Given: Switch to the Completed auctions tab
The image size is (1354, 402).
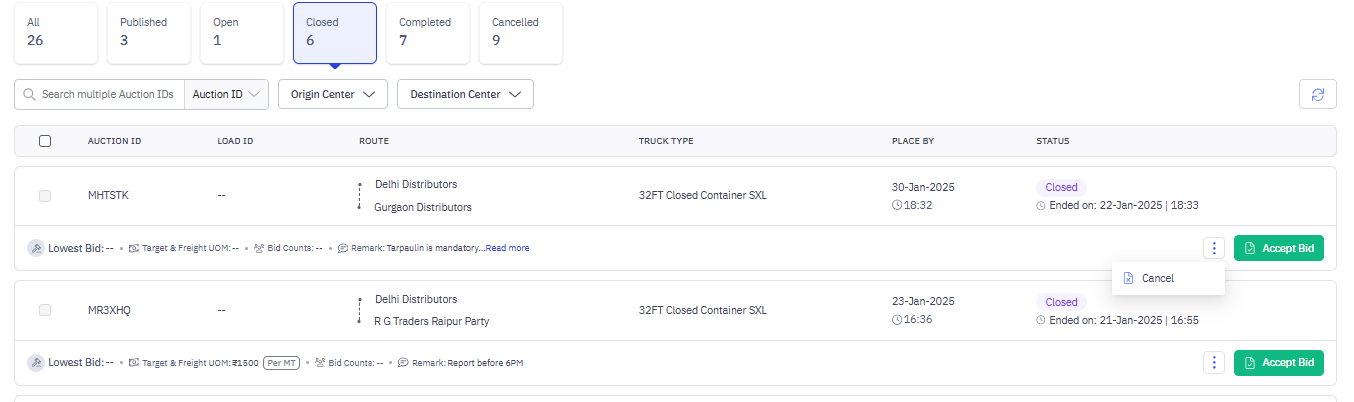Looking at the screenshot, I should (429, 33).
